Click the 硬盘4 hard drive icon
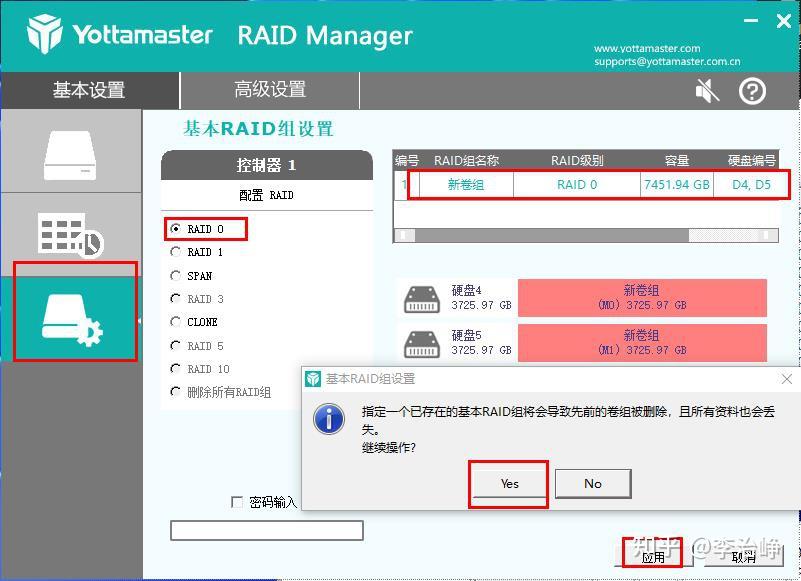Image resolution: width=801 pixels, height=581 pixels. click(420, 295)
